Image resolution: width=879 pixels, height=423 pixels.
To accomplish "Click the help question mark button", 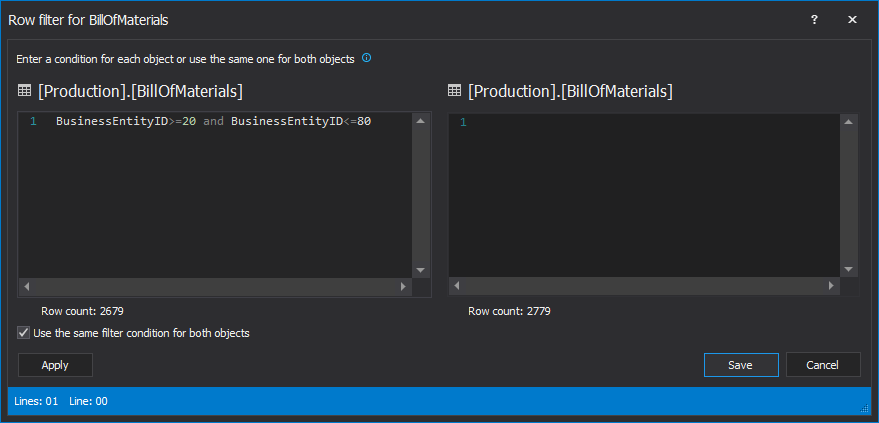I will pos(814,19).
